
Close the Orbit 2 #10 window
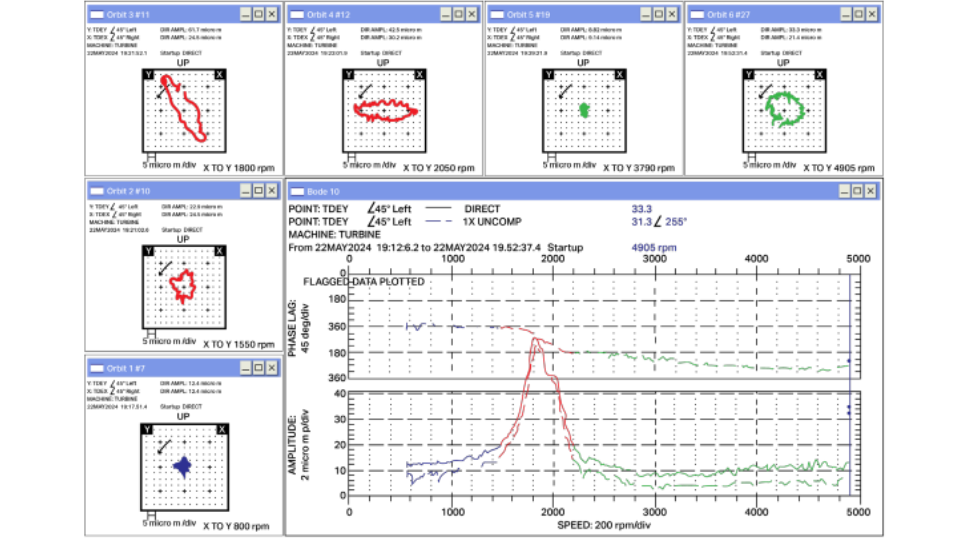coord(273,190)
